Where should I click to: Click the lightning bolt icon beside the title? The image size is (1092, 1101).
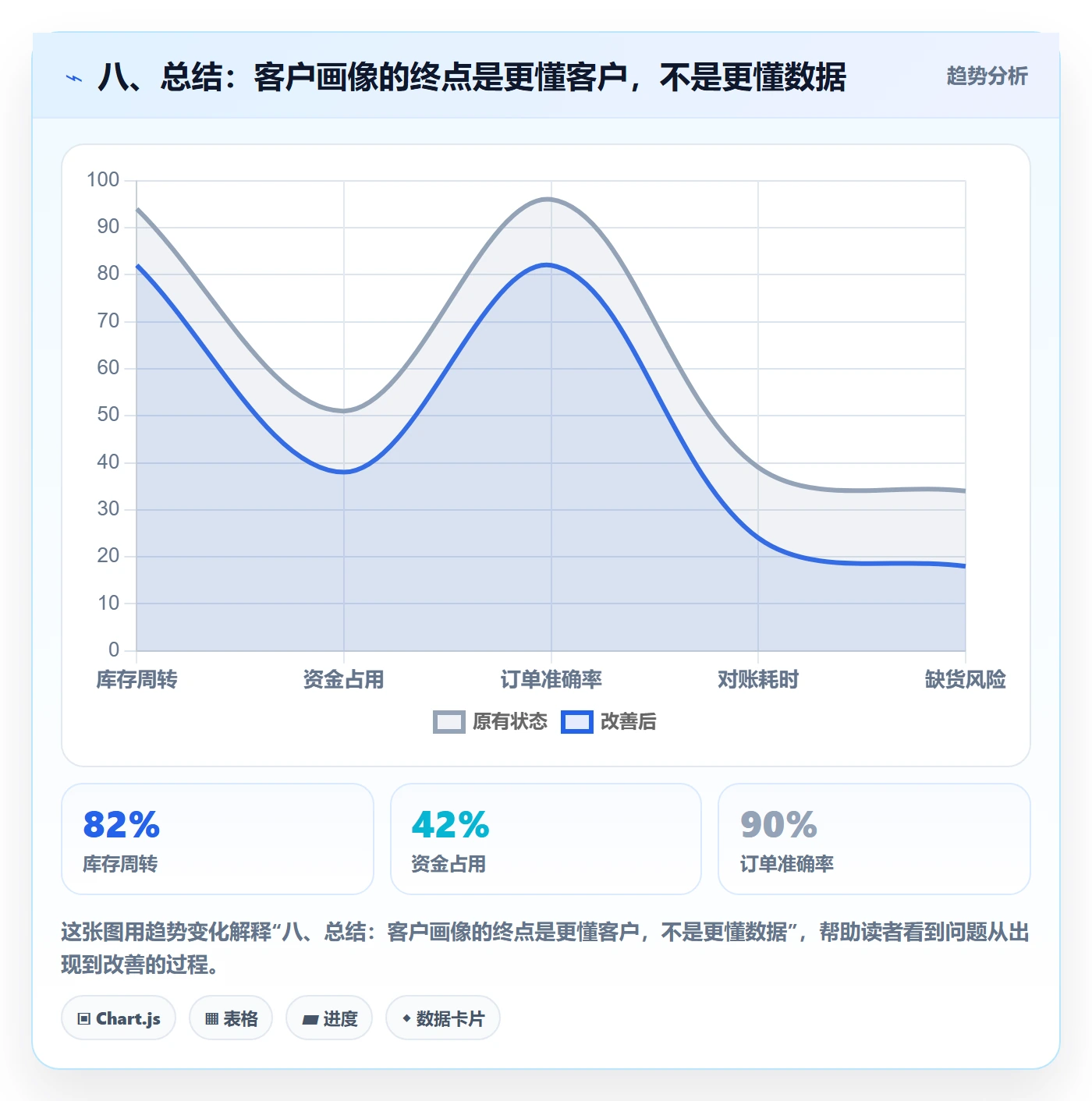74,78
